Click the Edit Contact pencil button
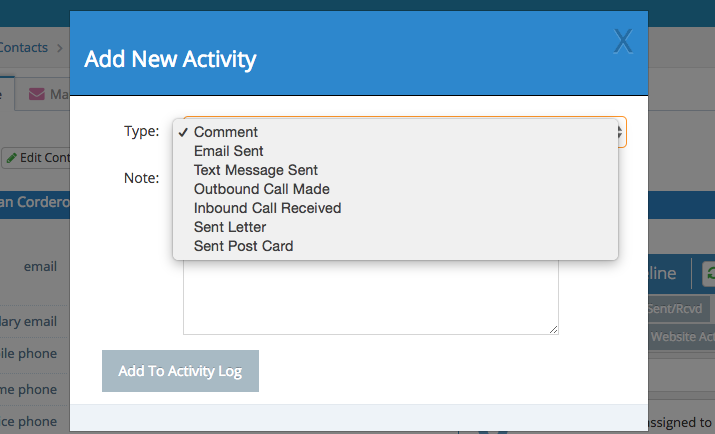 [x=35, y=158]
